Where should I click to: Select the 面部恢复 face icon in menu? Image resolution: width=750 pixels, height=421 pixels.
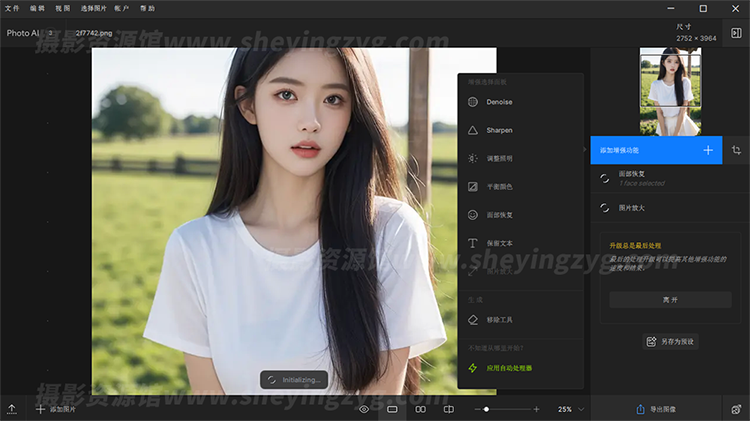pos(473,215)
